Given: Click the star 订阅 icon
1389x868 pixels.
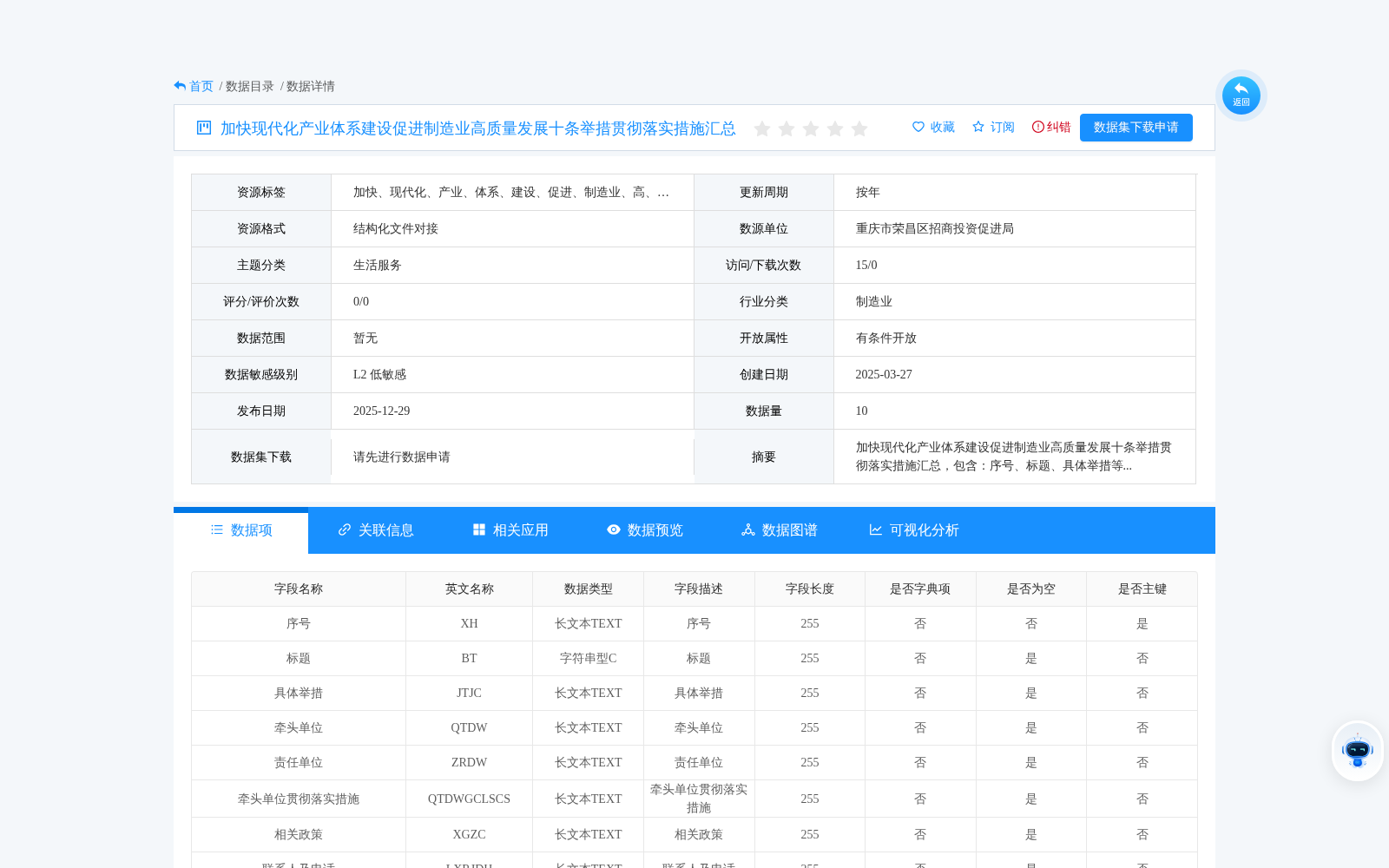Looking at the screenshot, I should click(978, 127).
